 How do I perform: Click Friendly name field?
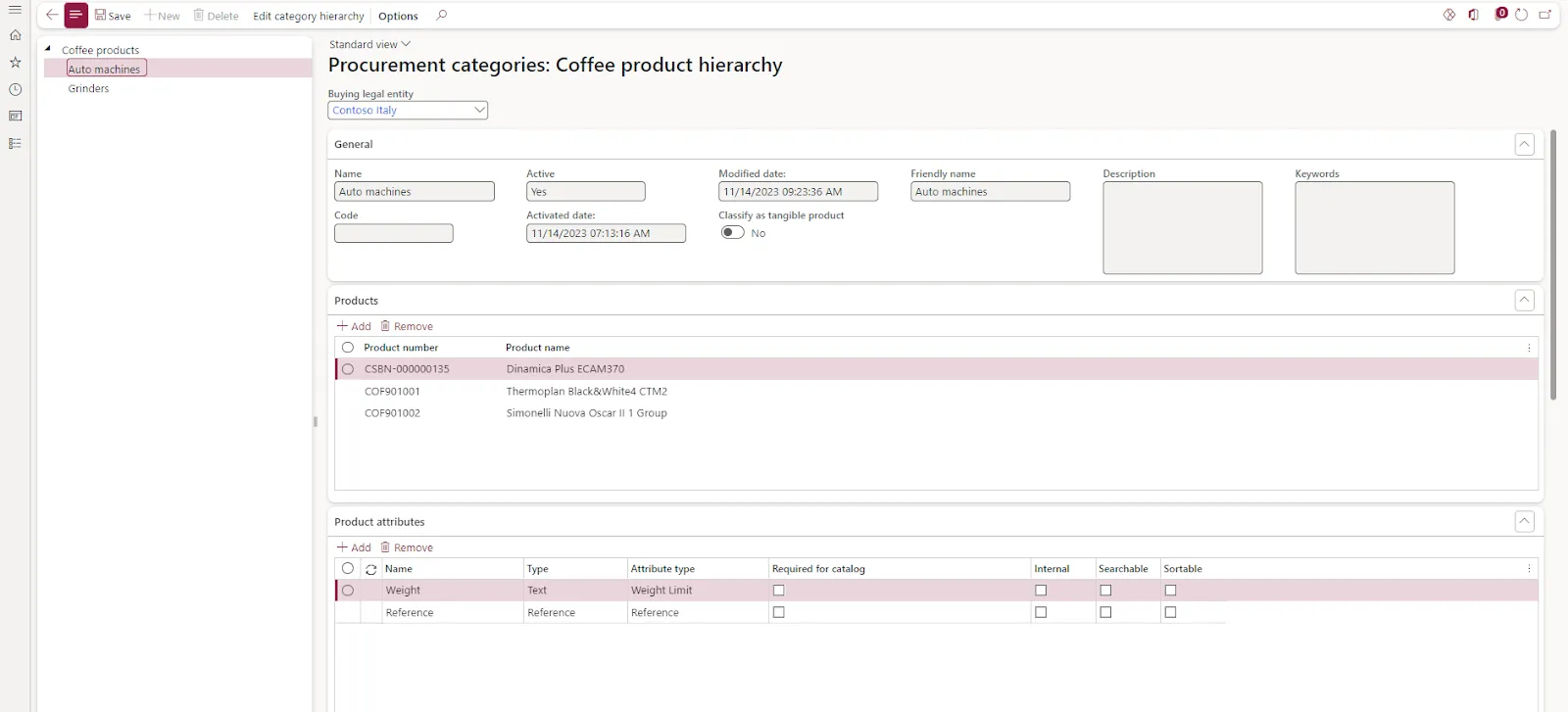tap(990, 192)
